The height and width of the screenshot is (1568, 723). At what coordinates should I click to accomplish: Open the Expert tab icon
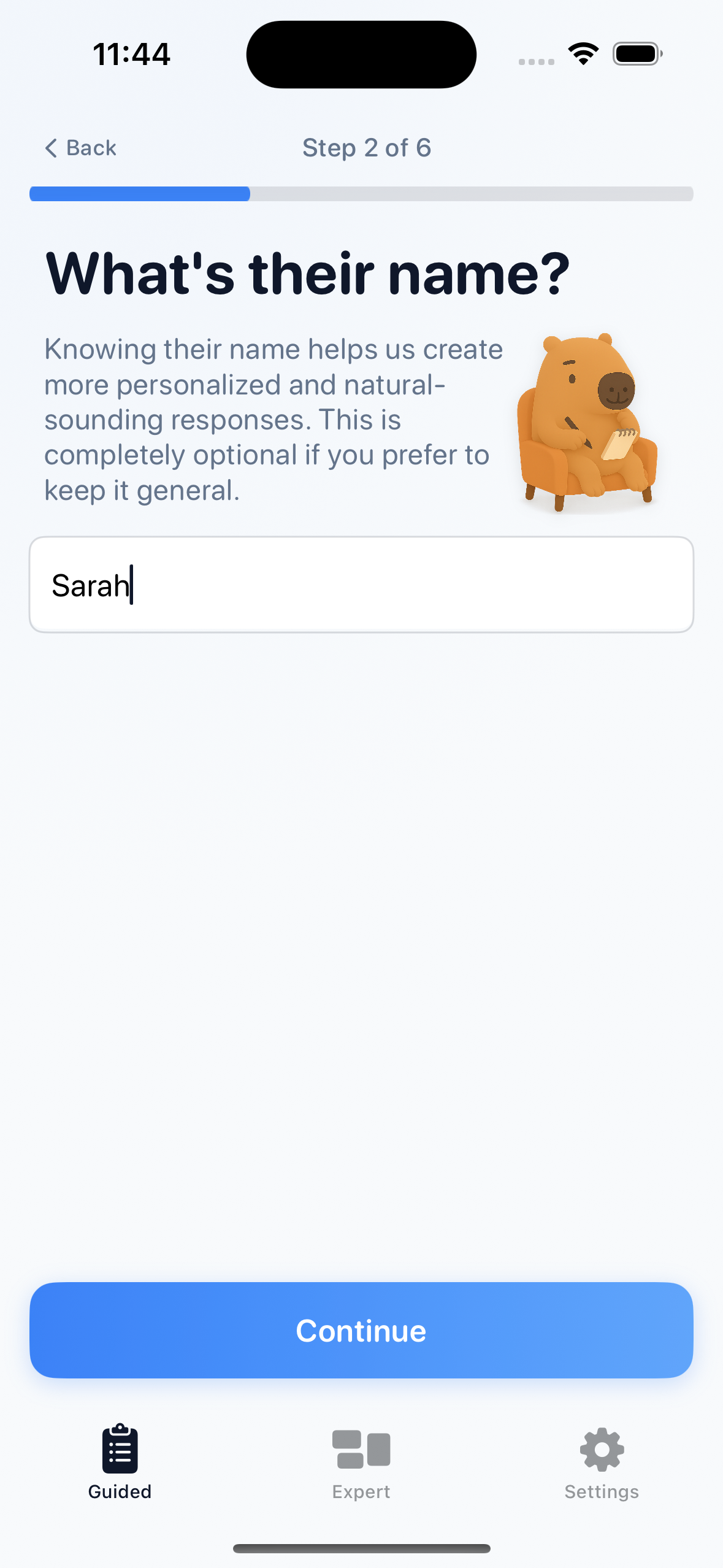(x=361, y=1449)
